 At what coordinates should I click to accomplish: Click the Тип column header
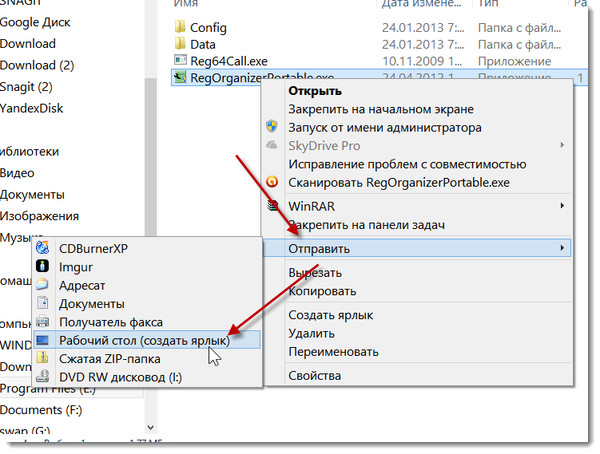[x=488, y=4]
